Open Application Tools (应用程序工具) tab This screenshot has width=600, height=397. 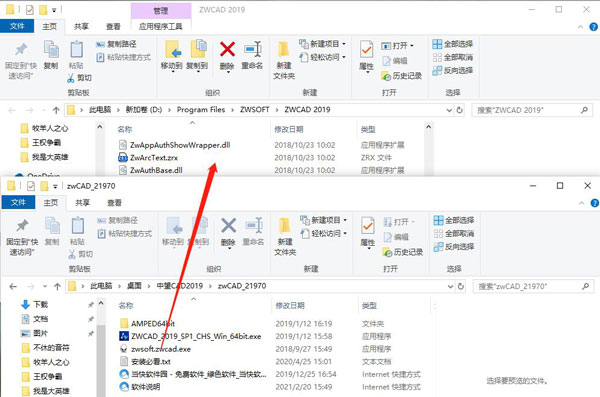[161, 26]
